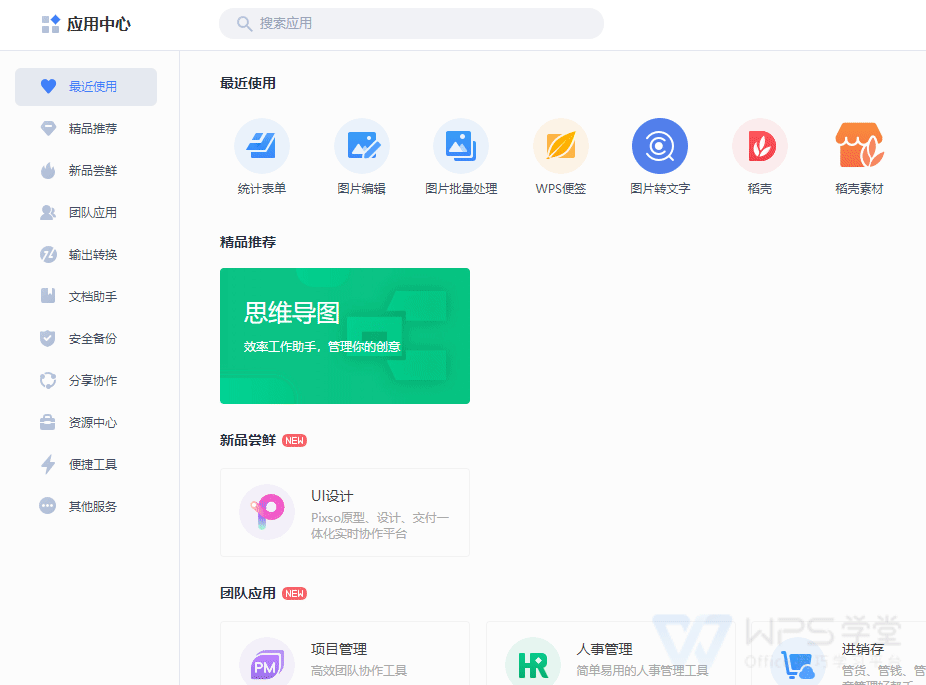The width and height of the screenshot is (926, 685).
Task: Click the circular icon beside 分享协作
Action: (48, 380)
